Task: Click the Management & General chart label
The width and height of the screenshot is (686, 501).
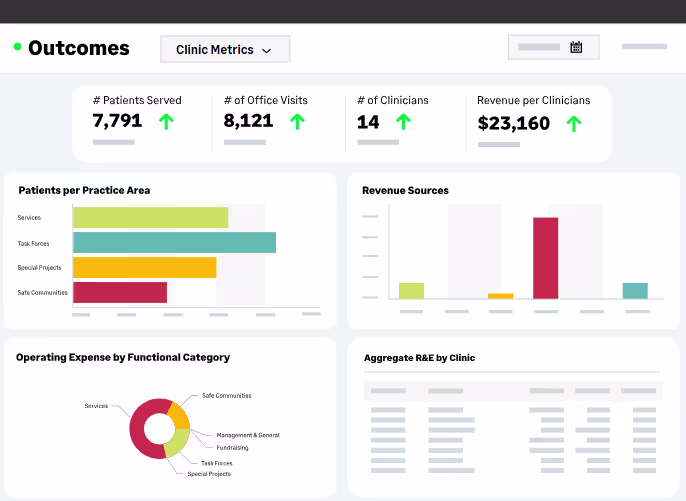Action: pyautogui.click(x=248, y=435)
